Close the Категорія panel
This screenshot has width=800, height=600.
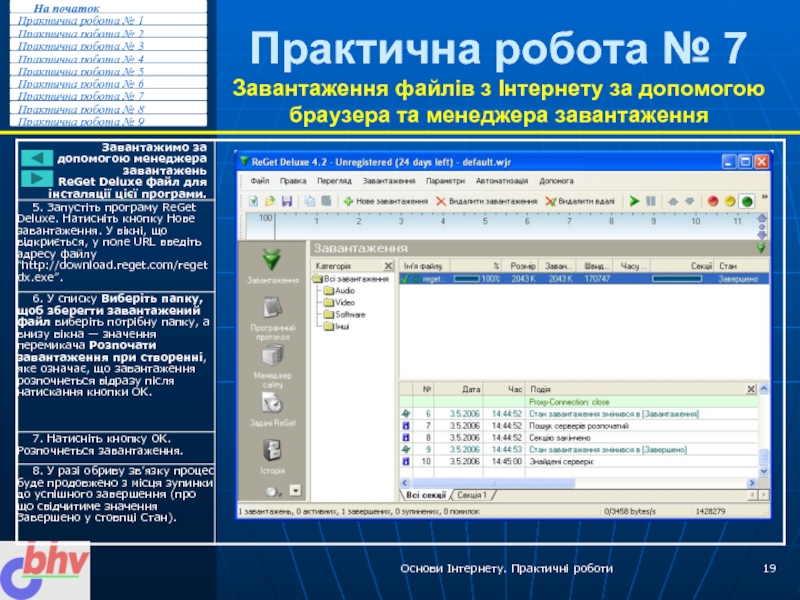pos(388,266)
